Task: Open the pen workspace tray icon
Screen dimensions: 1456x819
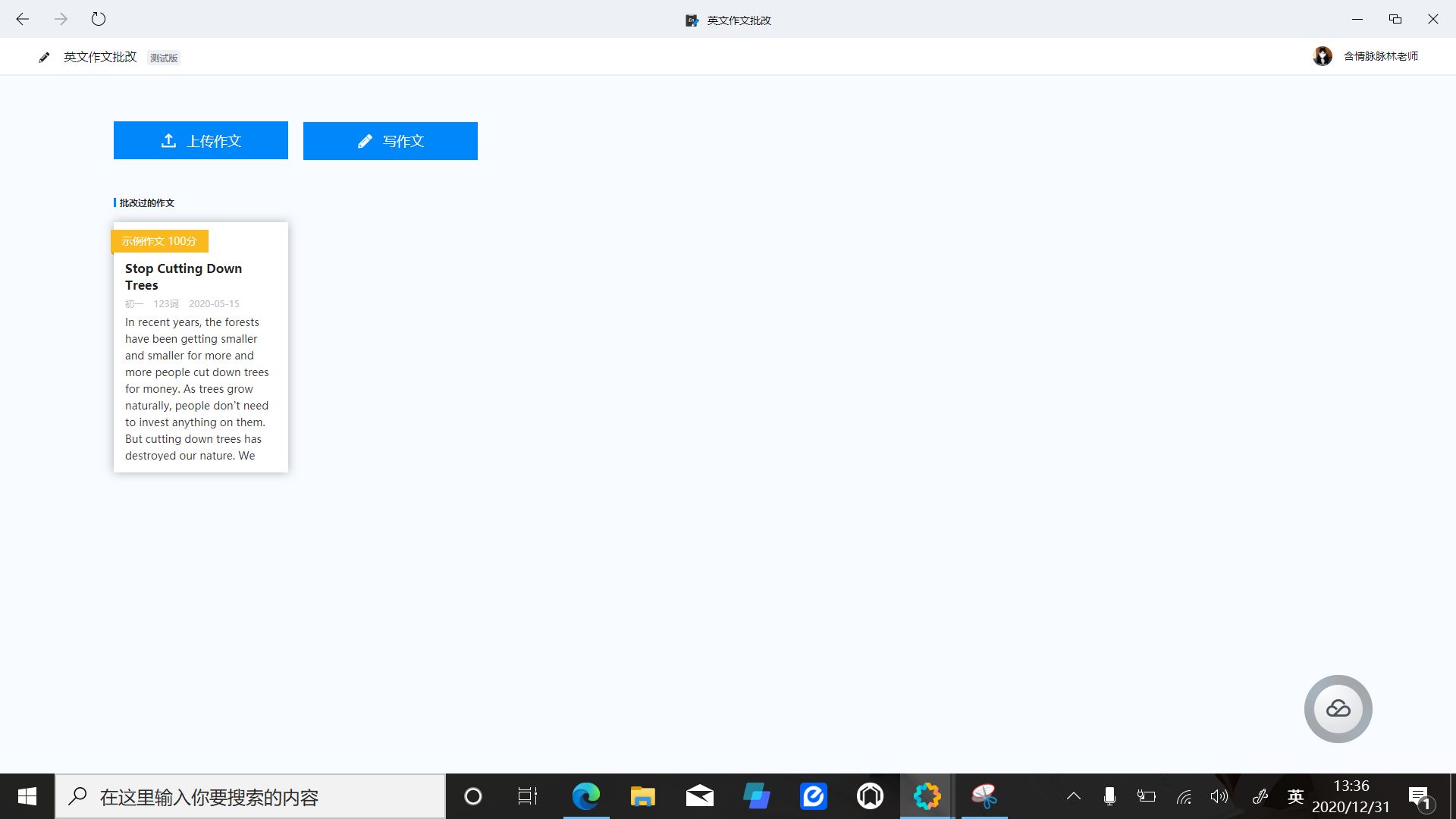Action: coord(1260,796)
